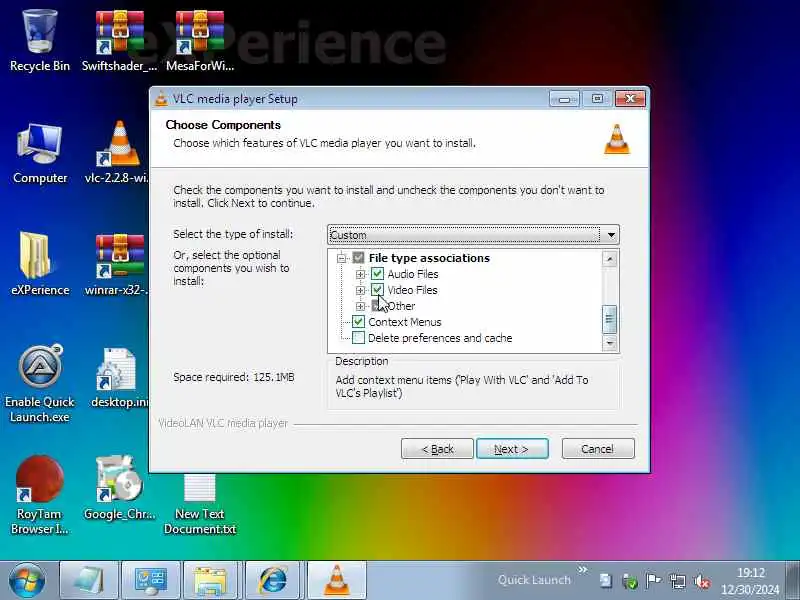Select the vlc-2.2.8 installer desktop icon
This screenshot has height=600, width=800.
point(119,153)
